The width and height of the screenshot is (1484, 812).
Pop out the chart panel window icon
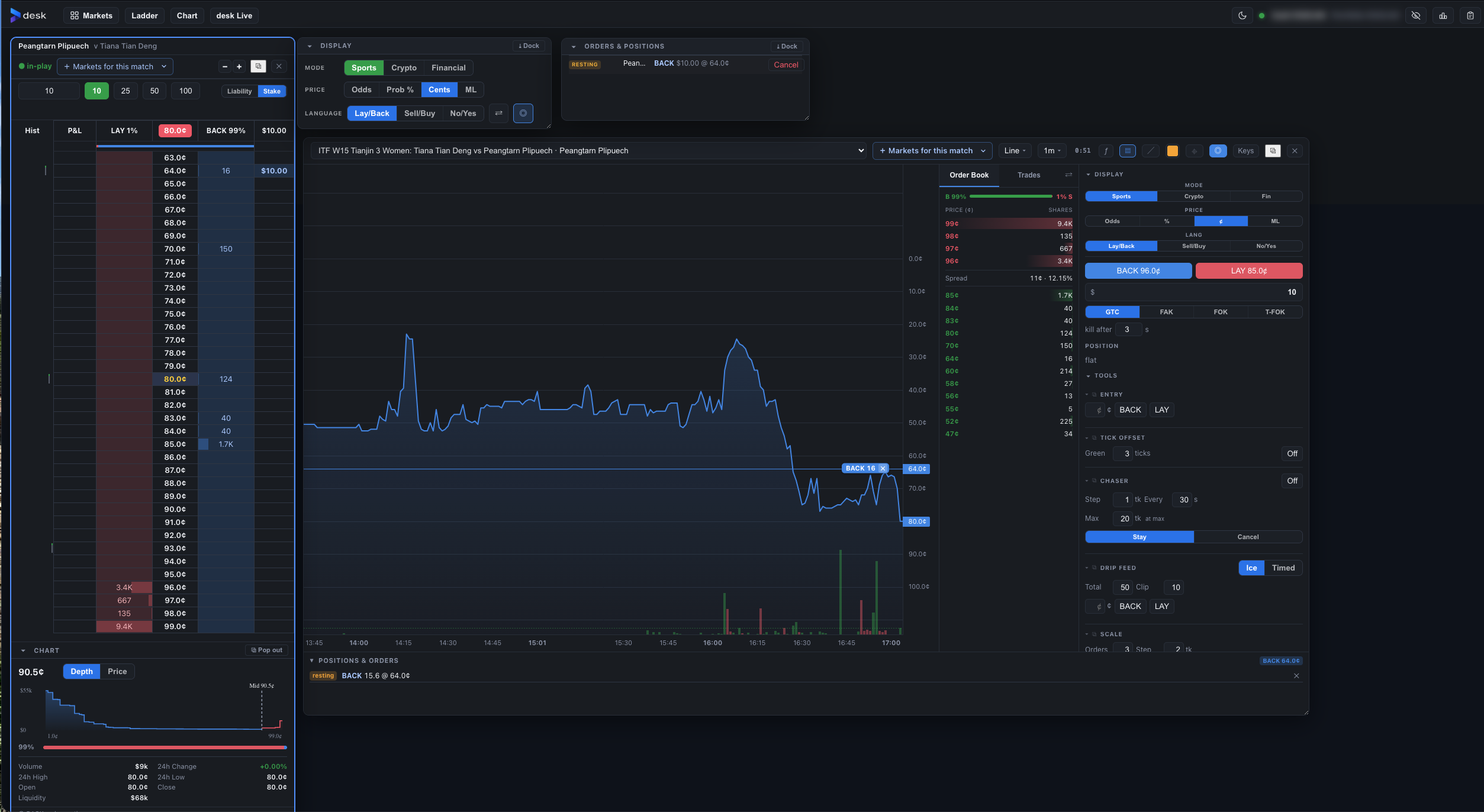point(1273,151)
